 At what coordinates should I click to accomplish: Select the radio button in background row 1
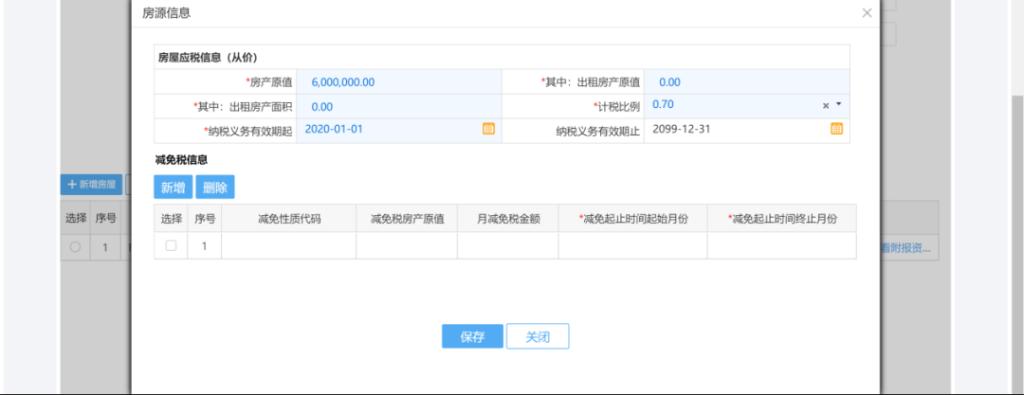[75, 247]
